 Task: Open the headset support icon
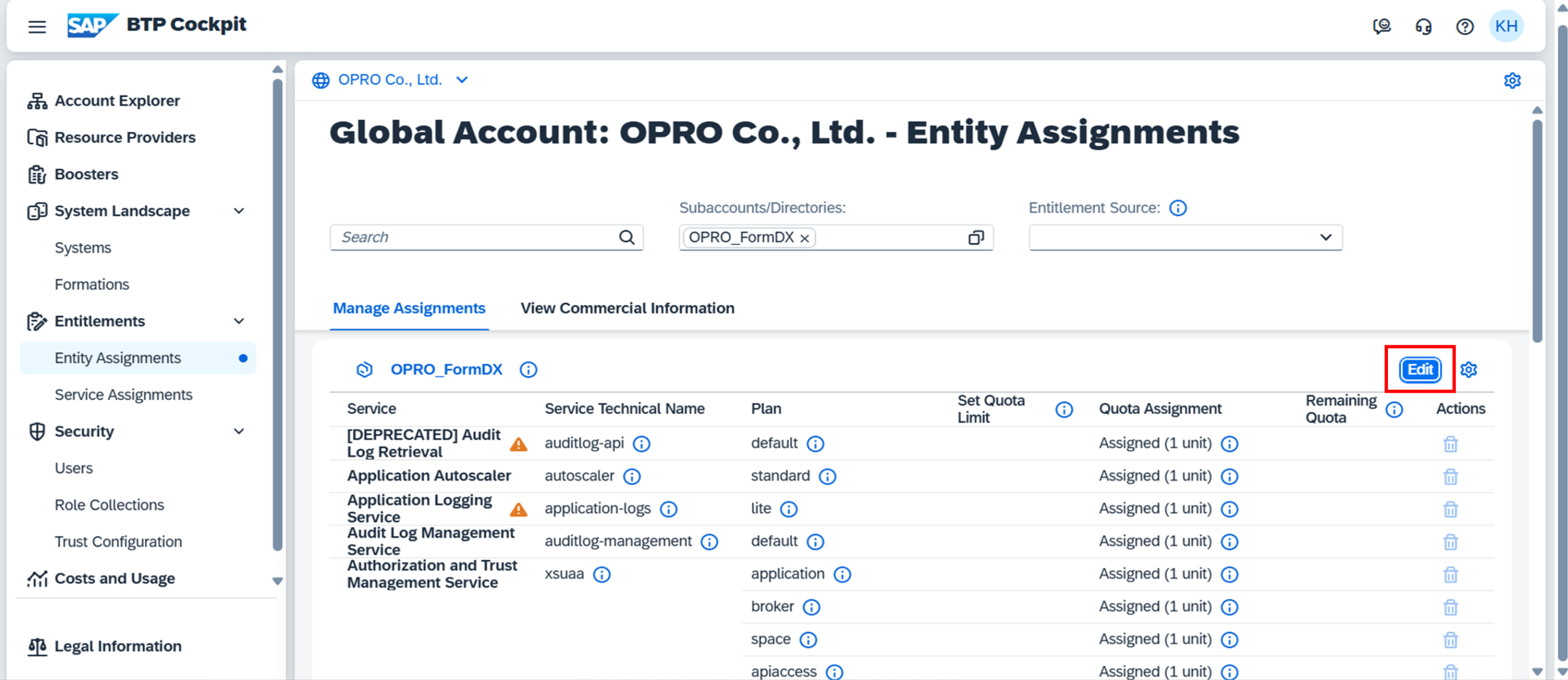[1423, 26]
